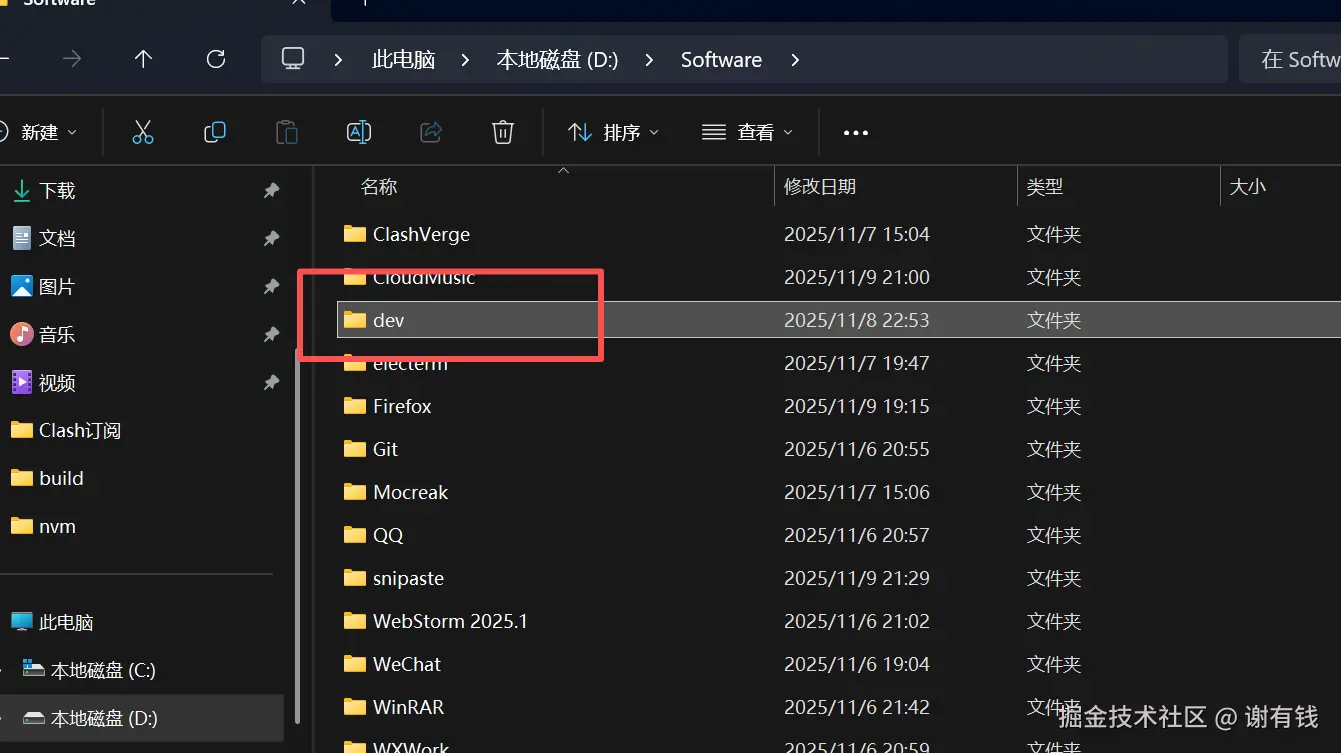Viewport: 1341px width, 753px height.
Task: Unpin 下载 using its pin icon
Action: click(x=271, y=190)
